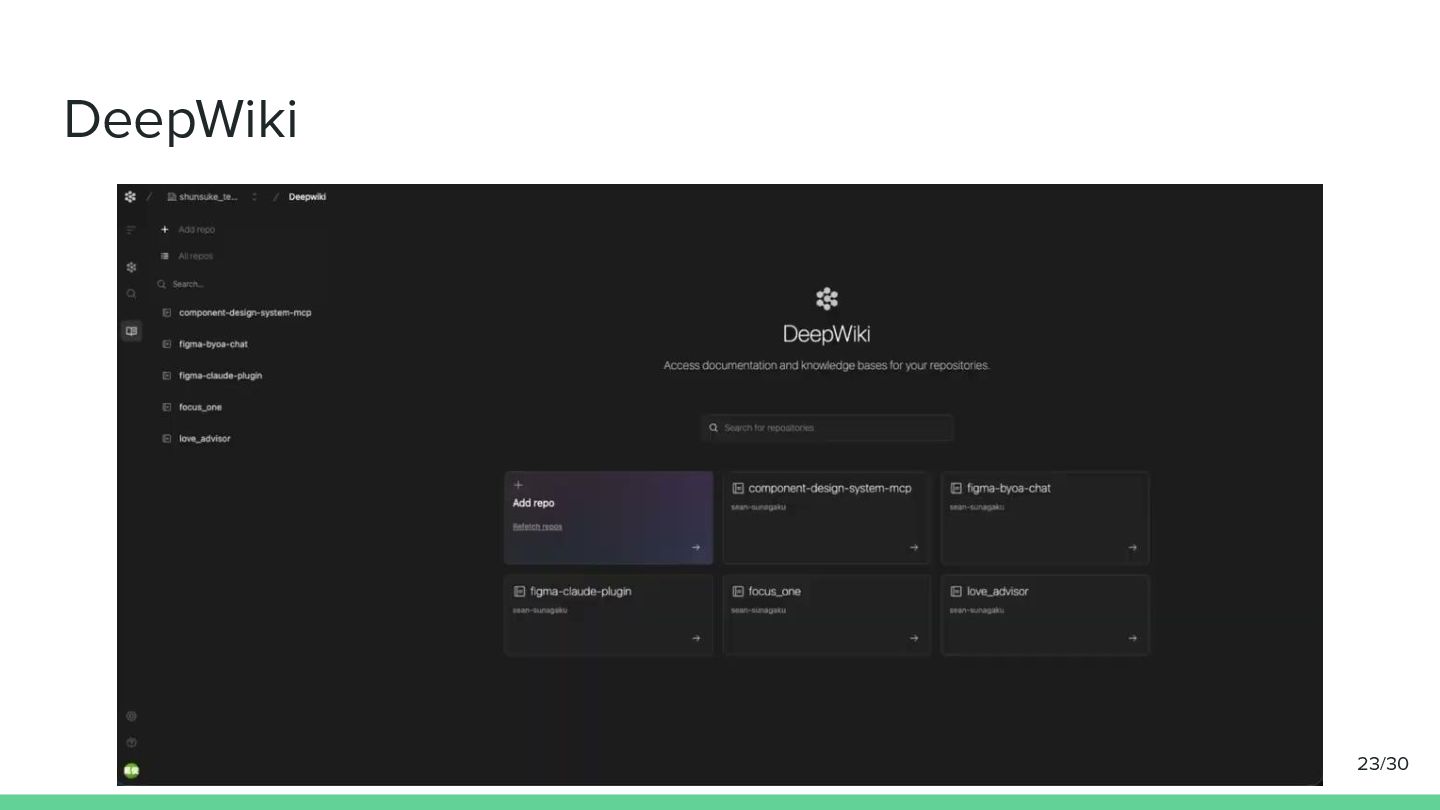Screen dimensions: 1440x810
Task: Click the repo icon beside love_advisor card title
Action: (x=956, y=591)
